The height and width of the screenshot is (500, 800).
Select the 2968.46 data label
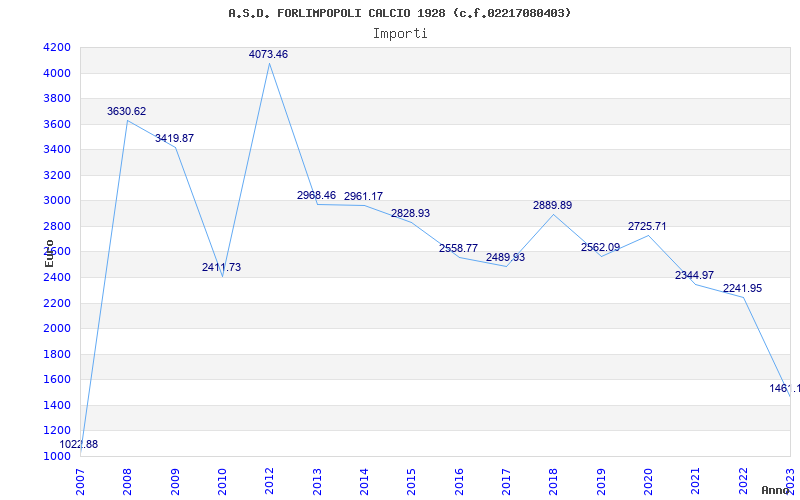[316, 195]
